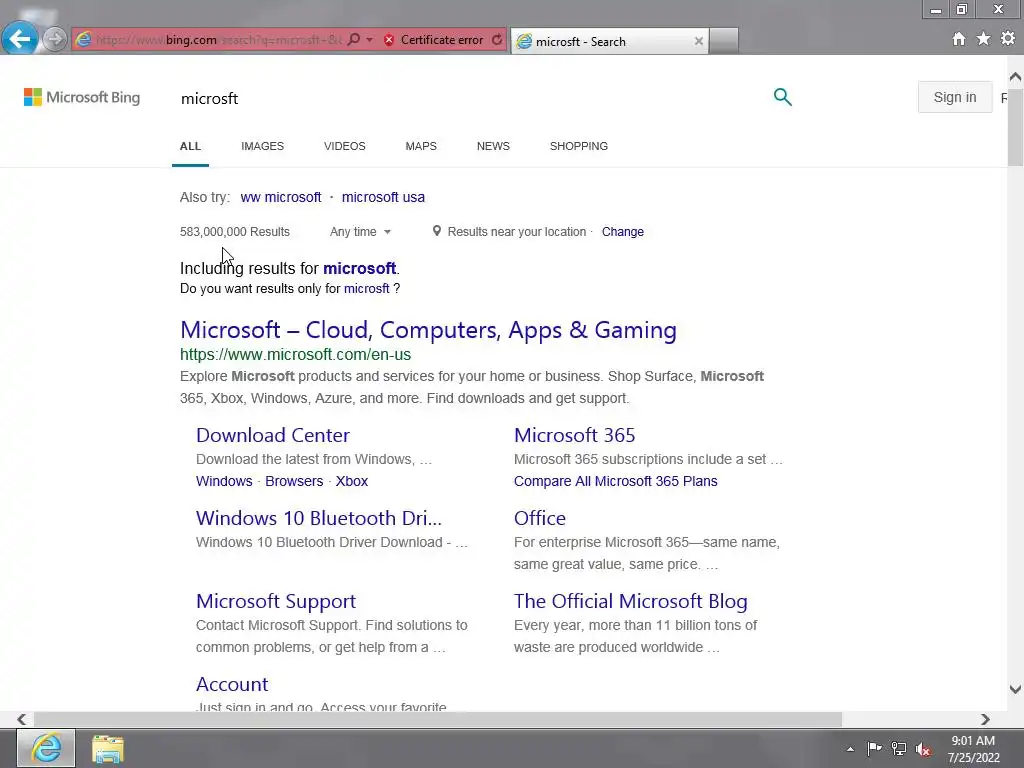Viewport: 1024px width, 768px height.
Task: Open the green microsoft.com/en-us URL
Action: (x=295, y=355)
